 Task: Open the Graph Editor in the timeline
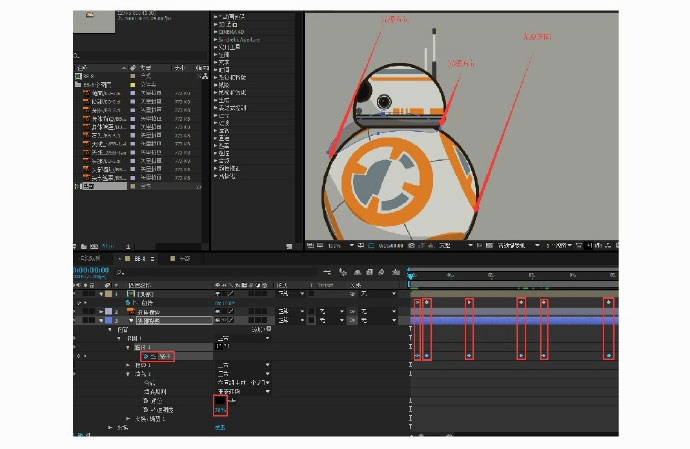coord(396,272)
